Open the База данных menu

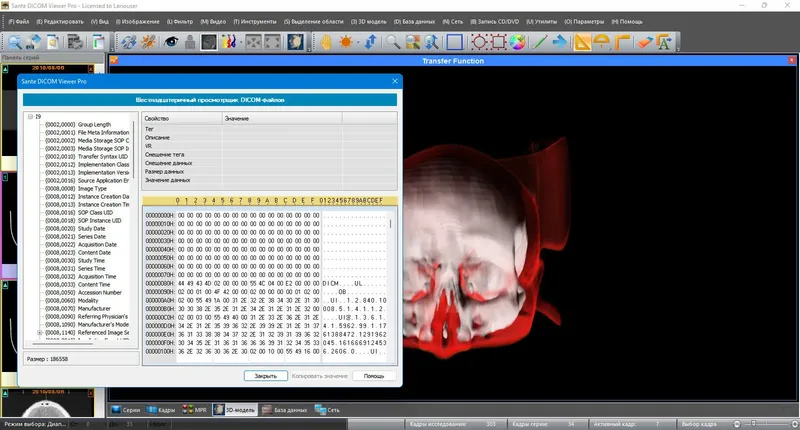(x=414, y=21)
